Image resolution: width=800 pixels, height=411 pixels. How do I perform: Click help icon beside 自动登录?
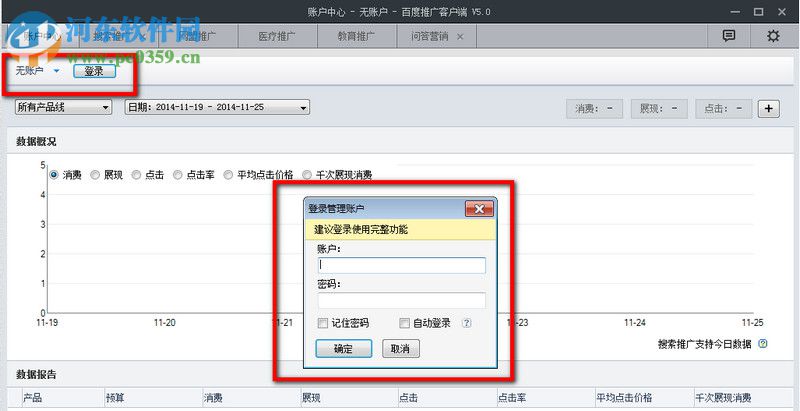[x=466, y=323]
